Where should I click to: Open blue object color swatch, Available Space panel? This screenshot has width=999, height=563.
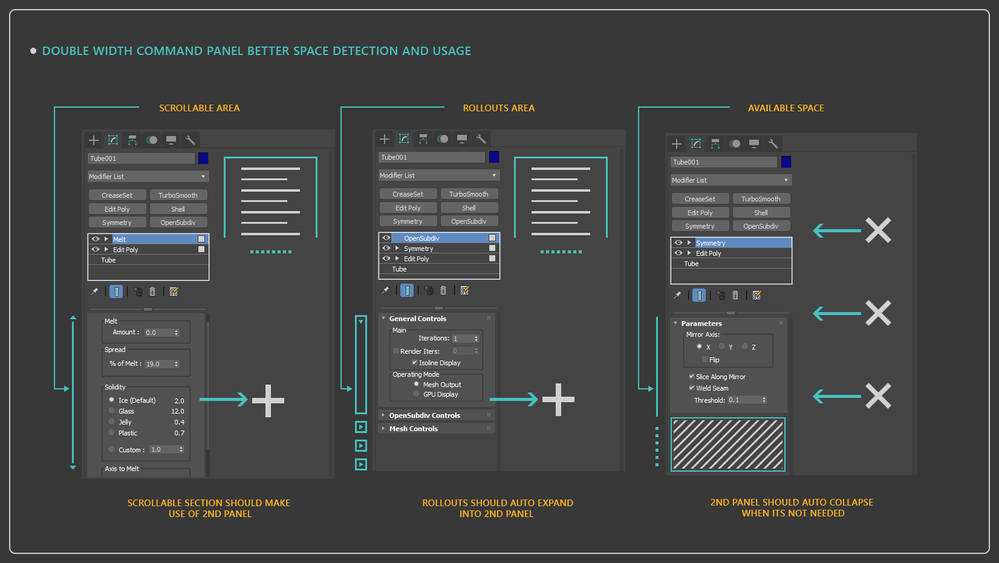click(x=786, y=162)
